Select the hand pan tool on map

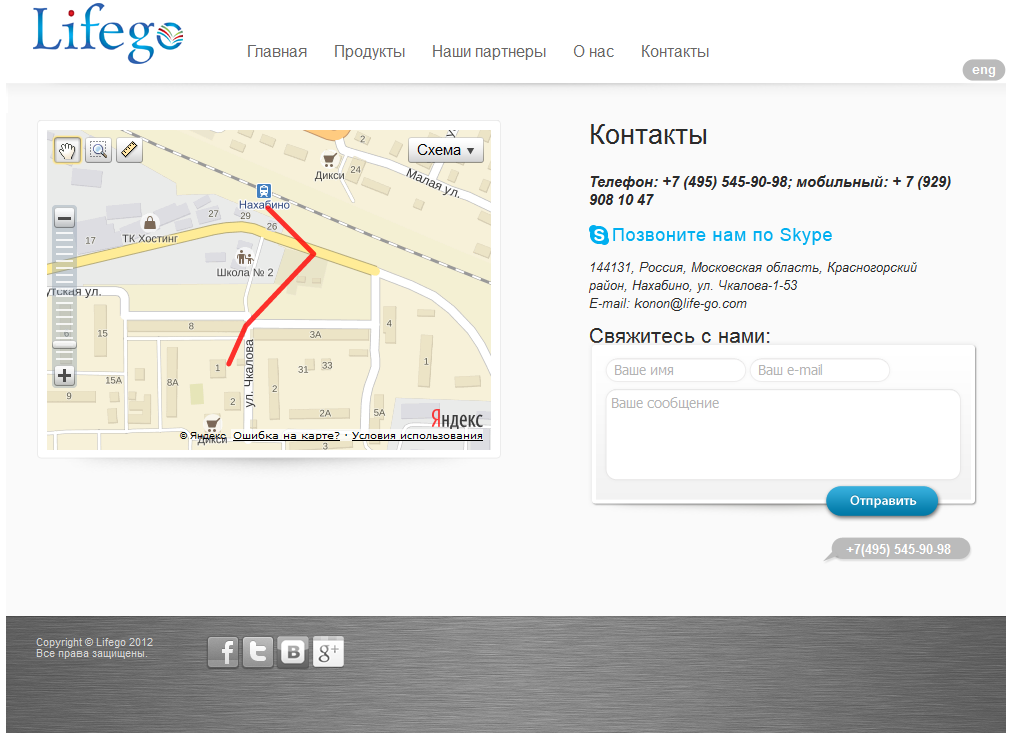pos(67,150)
